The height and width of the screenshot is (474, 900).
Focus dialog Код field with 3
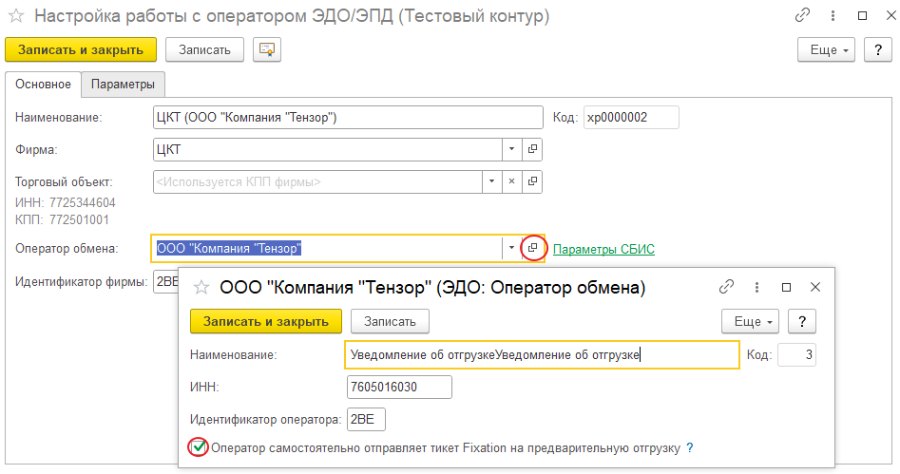(797, 355)
